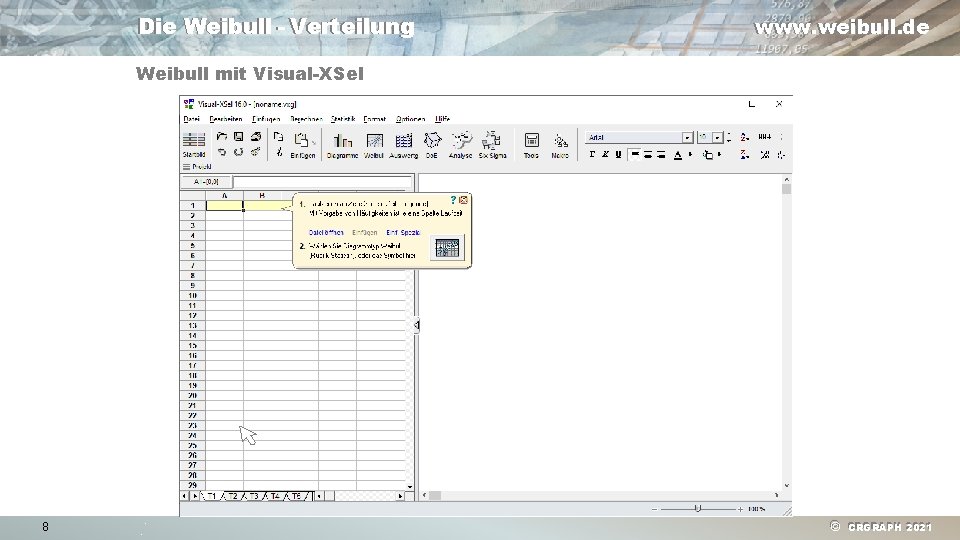Click the fill color bucket icon
The width and height of the screenshot is (960, 540).
point(708,155)
